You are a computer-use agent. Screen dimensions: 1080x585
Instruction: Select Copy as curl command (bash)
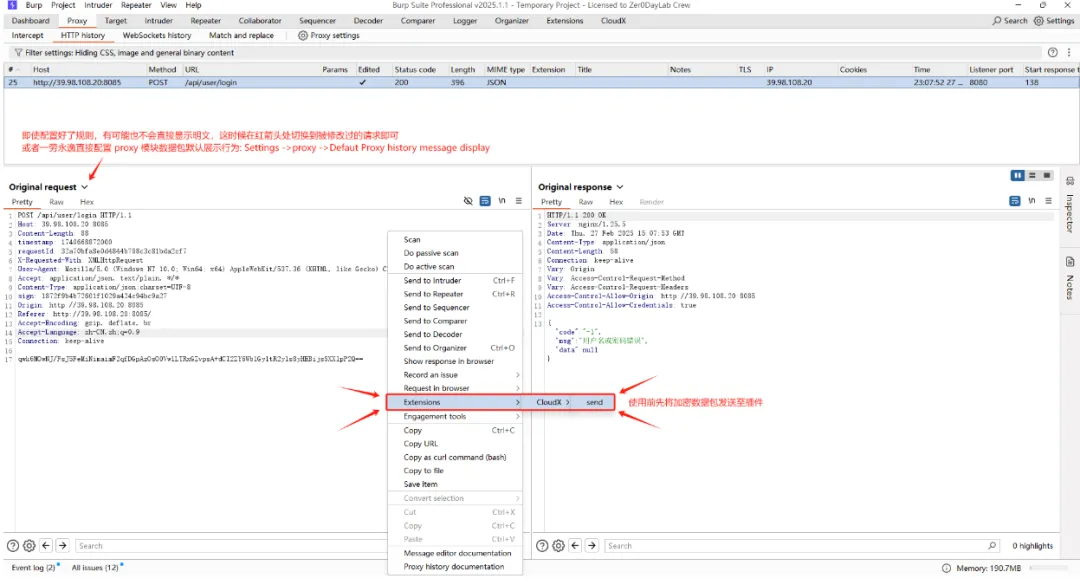(x=454, y=457)
